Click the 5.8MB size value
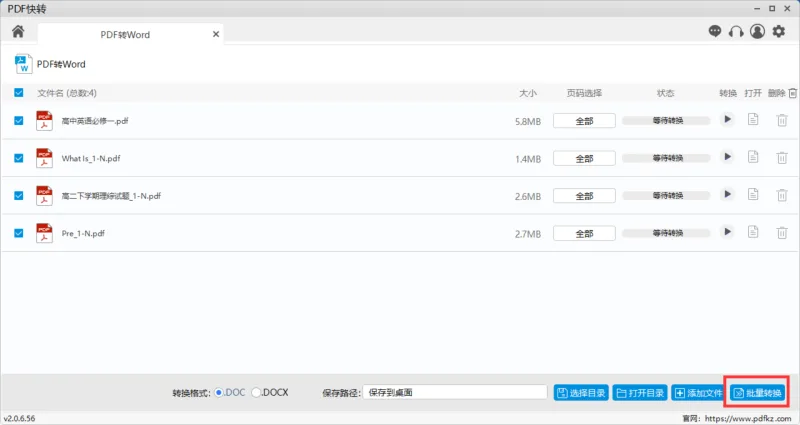Viewport: 800px width, 425px height. 528,121
